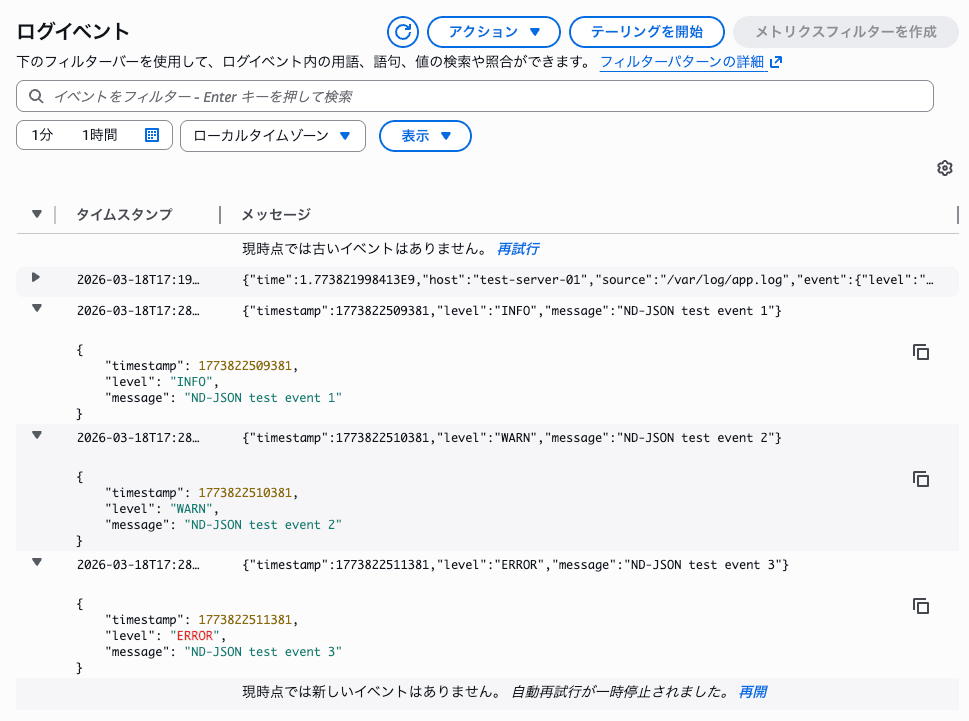Open the log display settings gear
The height and width of the screenshot is (721, 969).
tap(944, 167)
